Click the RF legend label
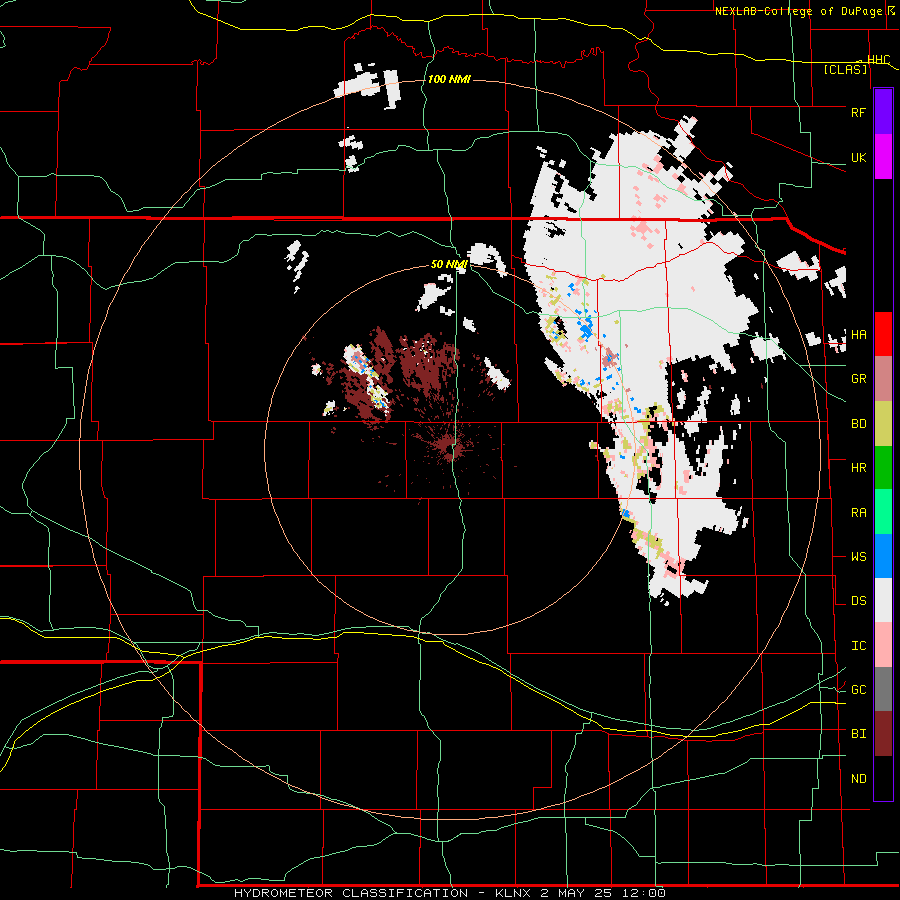 (858, 112)
